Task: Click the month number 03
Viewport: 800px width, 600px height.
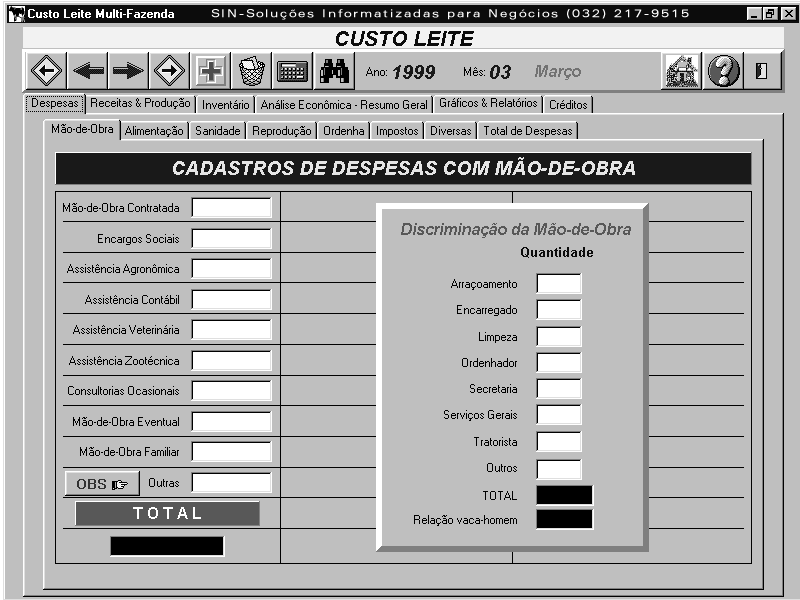Action: pyautogui.click(x=500, y=72)
